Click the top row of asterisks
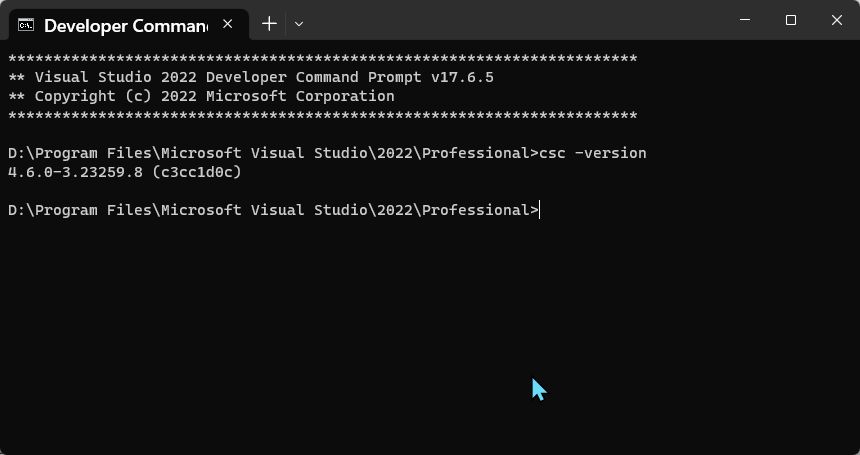 (x=322, y=58)
